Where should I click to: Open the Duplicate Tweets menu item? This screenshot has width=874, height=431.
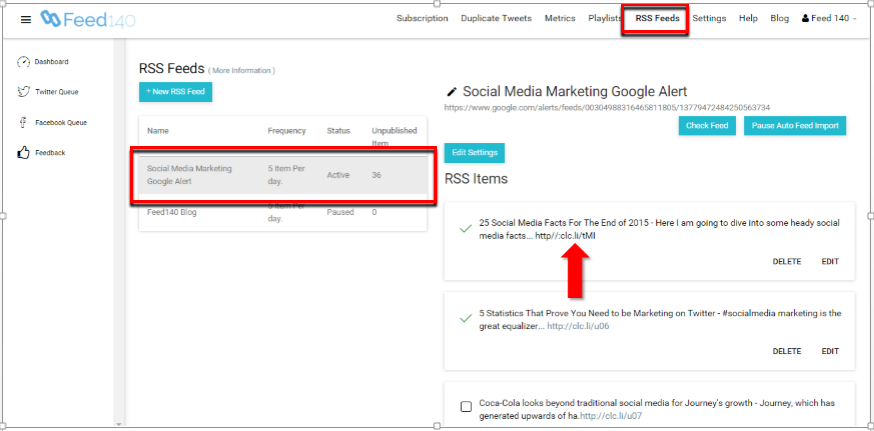pos(496,18)
